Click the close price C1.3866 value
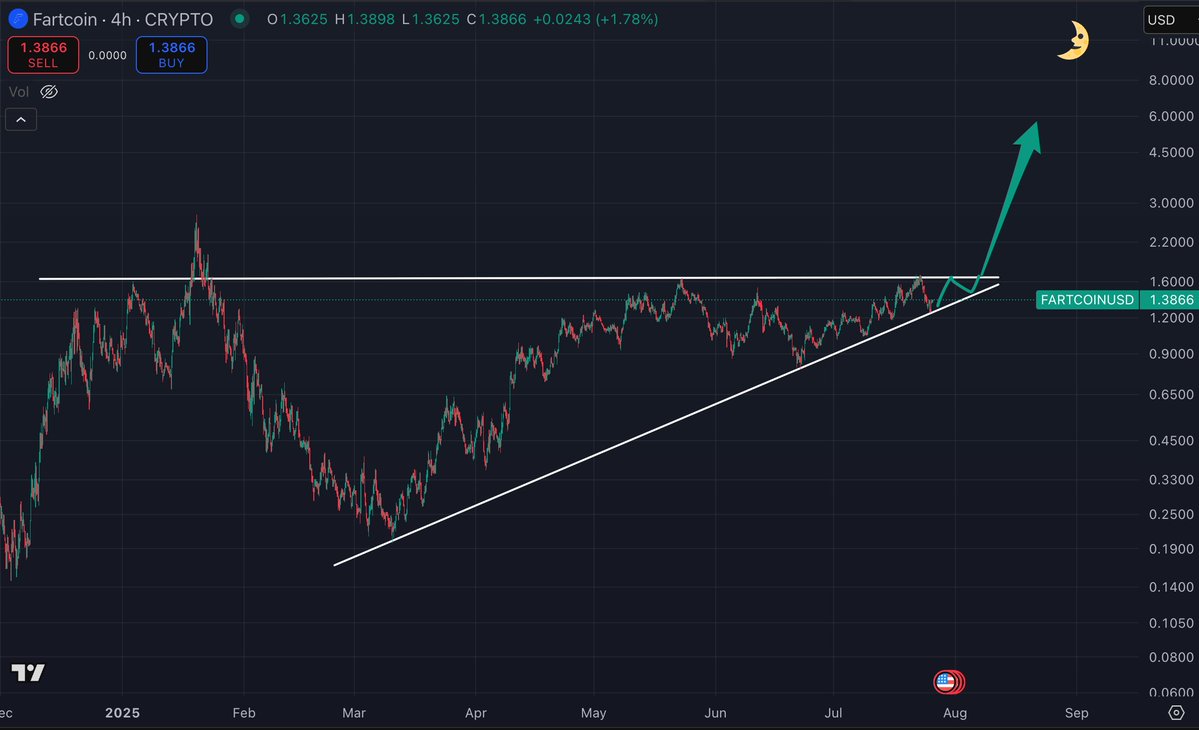 [x=496, y=19]
